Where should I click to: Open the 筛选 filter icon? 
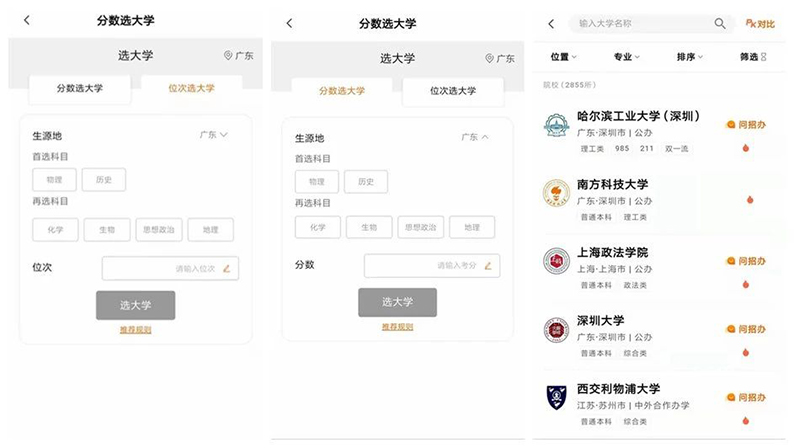(764, 57)
